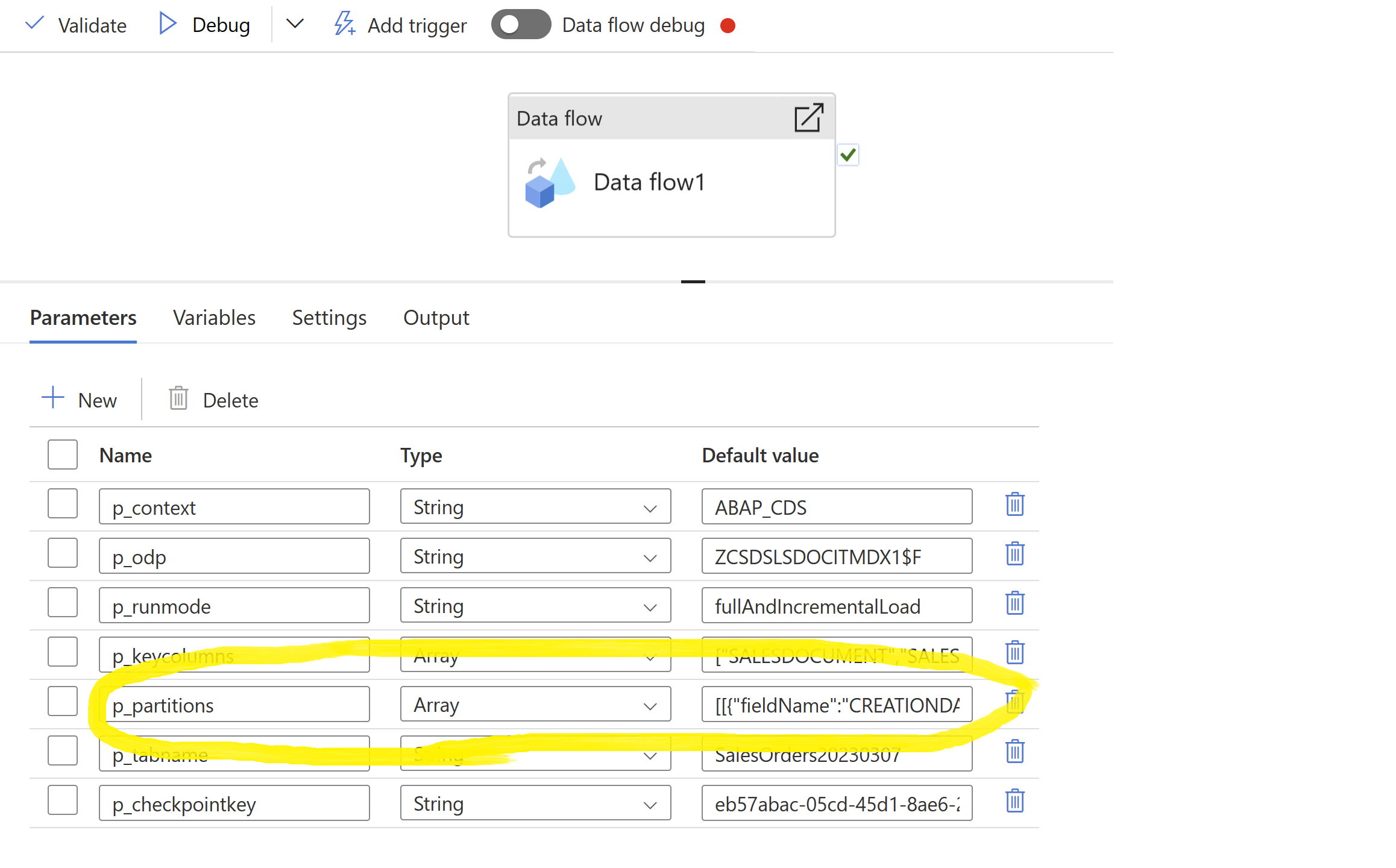Switch to the Variables tab
Viewport: 1396px width, 868px height.
[214, 318]
